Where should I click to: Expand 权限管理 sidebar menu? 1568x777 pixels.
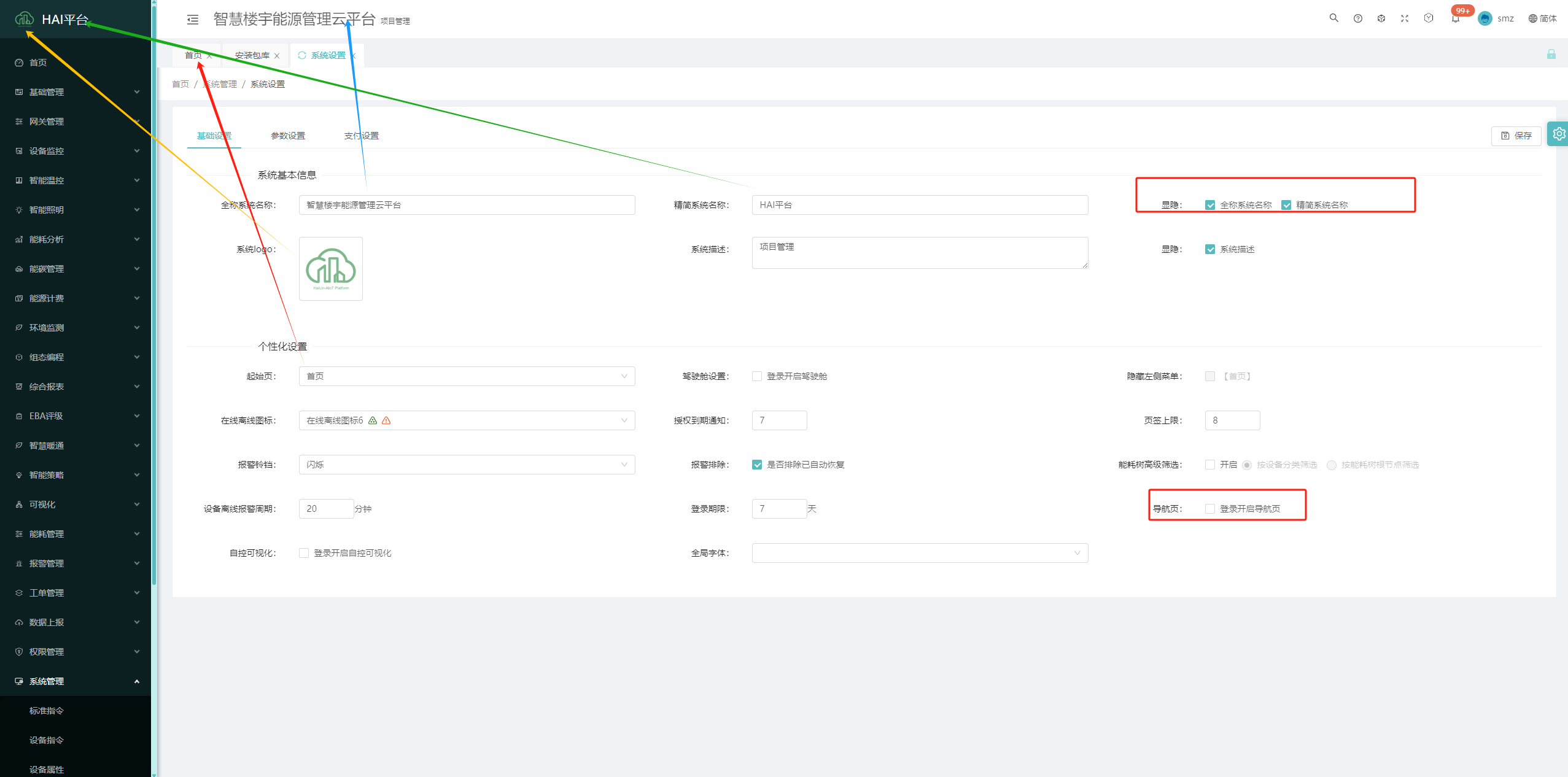(76, 652)
